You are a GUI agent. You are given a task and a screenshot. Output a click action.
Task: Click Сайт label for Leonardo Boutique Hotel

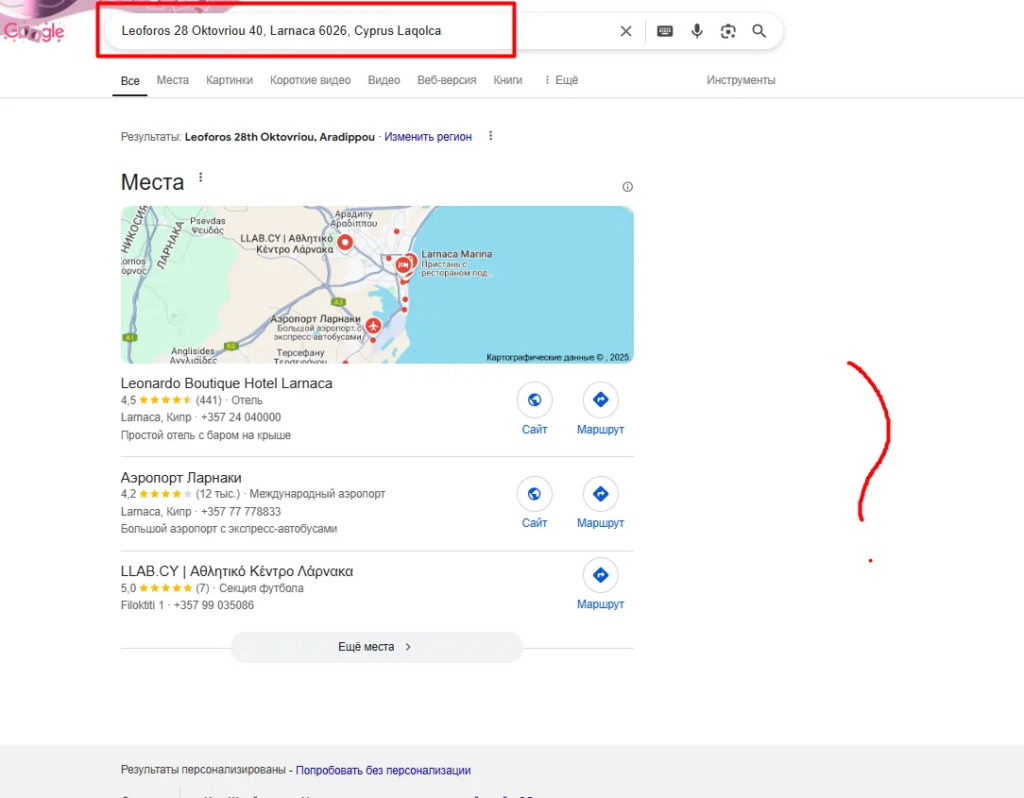point(534,429)
